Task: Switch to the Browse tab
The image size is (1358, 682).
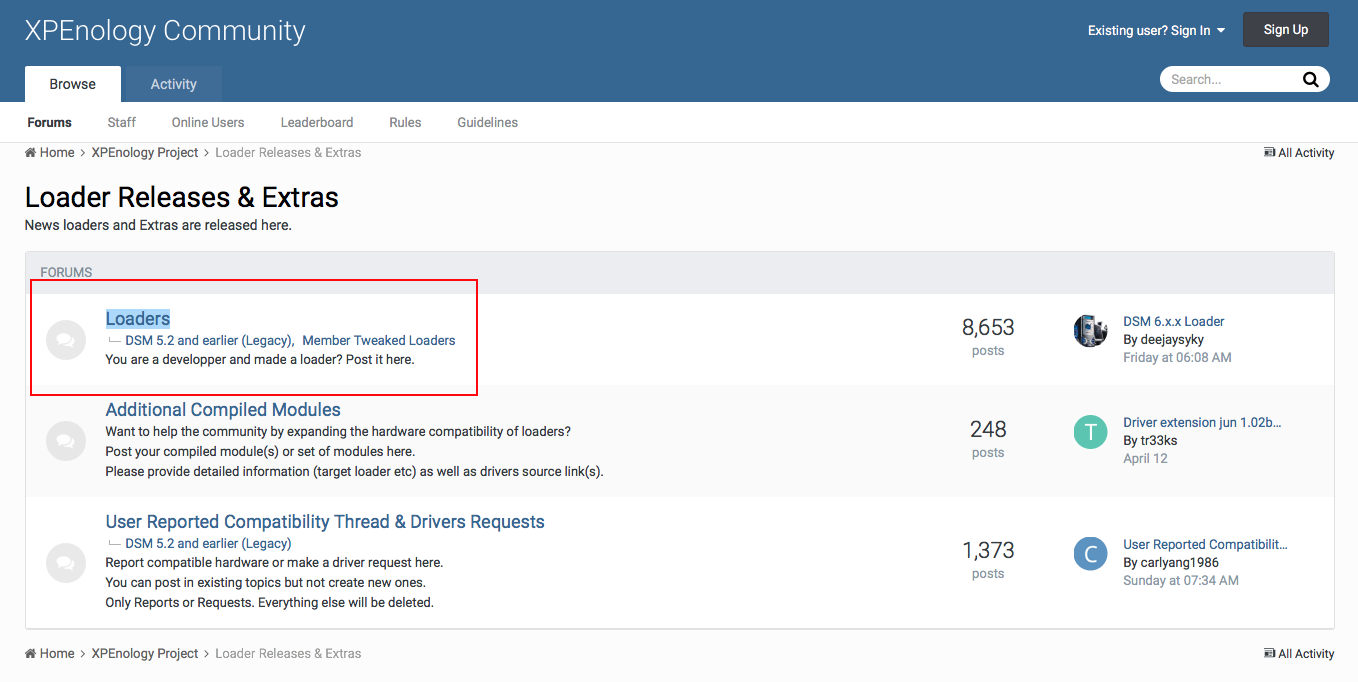Action: [x=73, y=84]
